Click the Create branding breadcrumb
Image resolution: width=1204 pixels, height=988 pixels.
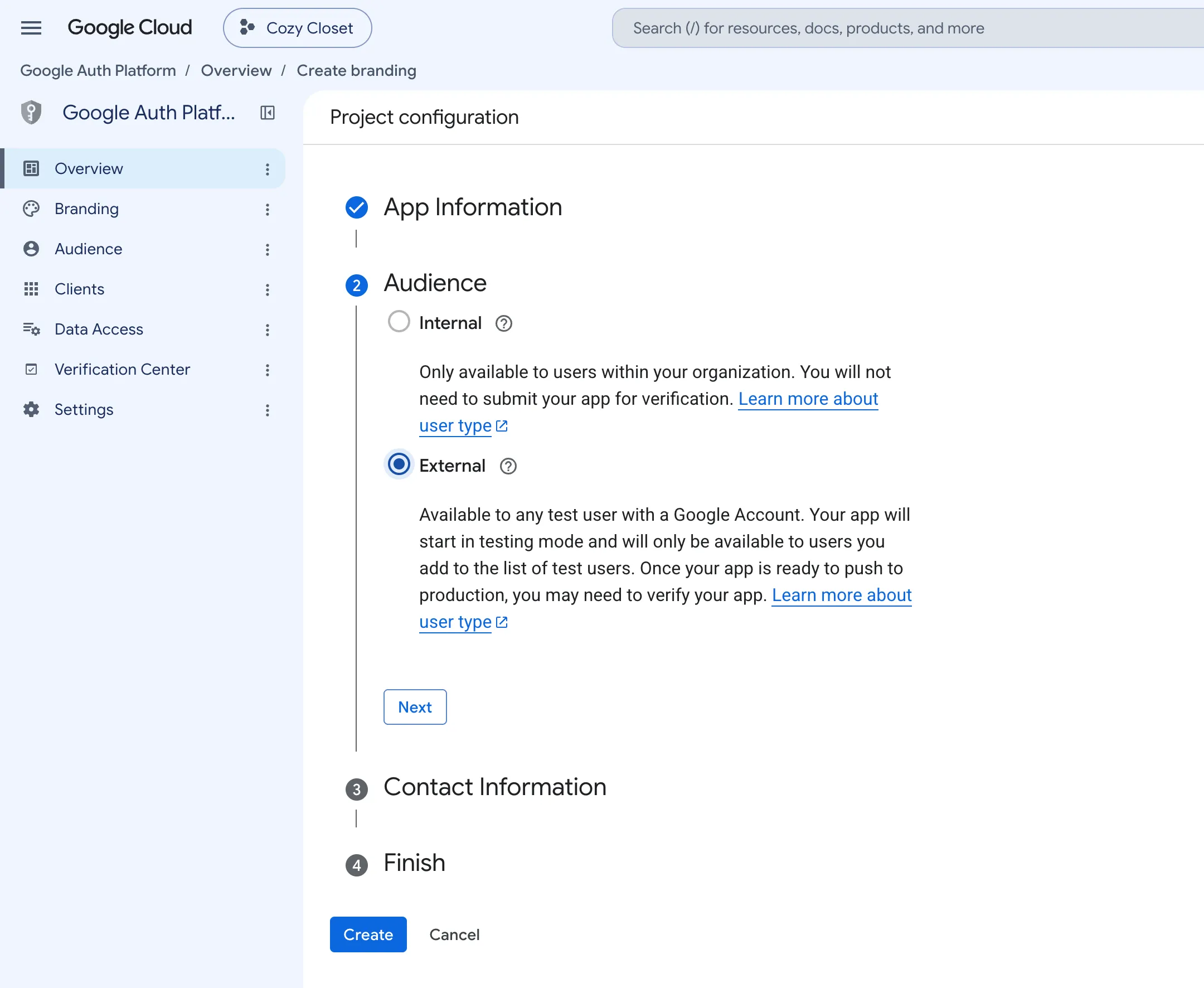pyautogui.click(x=356, y=71)
